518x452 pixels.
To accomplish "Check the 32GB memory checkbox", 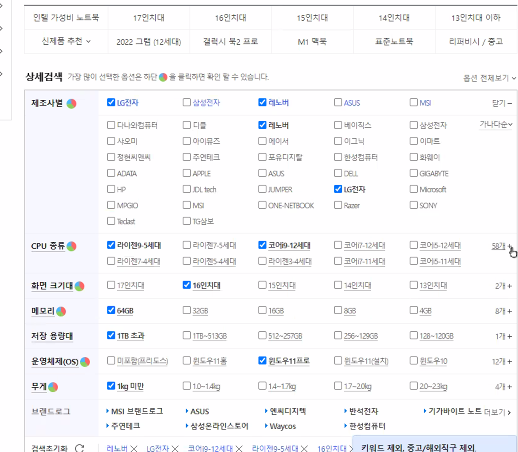I will tap(187, 310).
